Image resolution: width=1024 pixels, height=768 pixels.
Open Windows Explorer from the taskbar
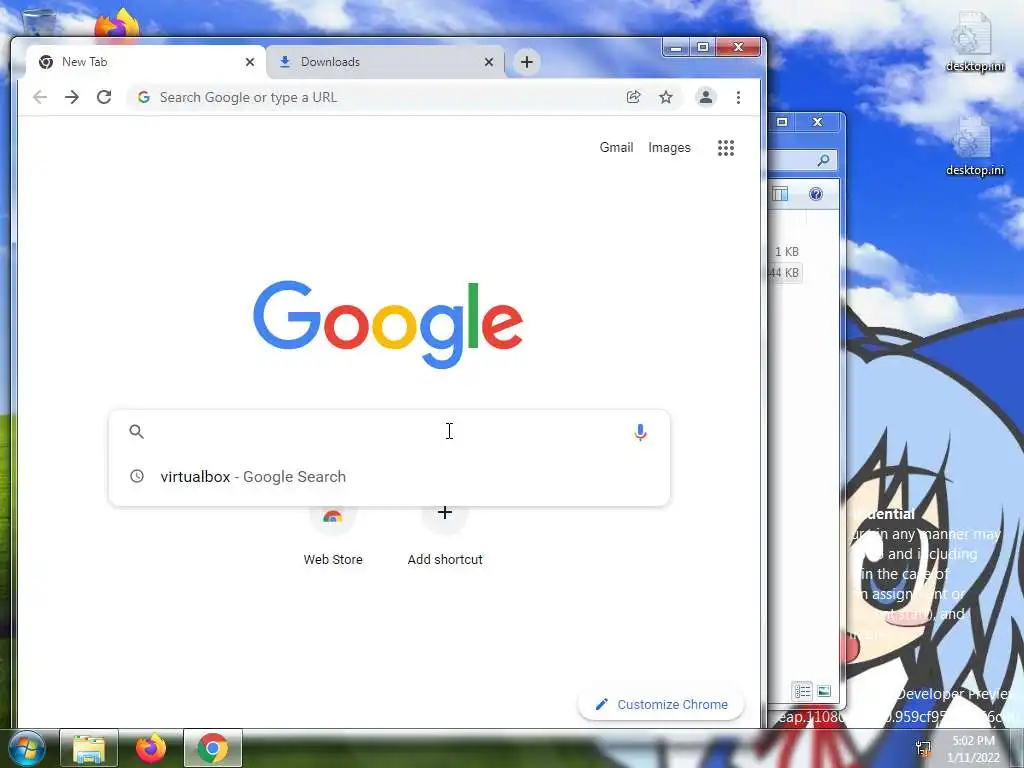(89, 748)
